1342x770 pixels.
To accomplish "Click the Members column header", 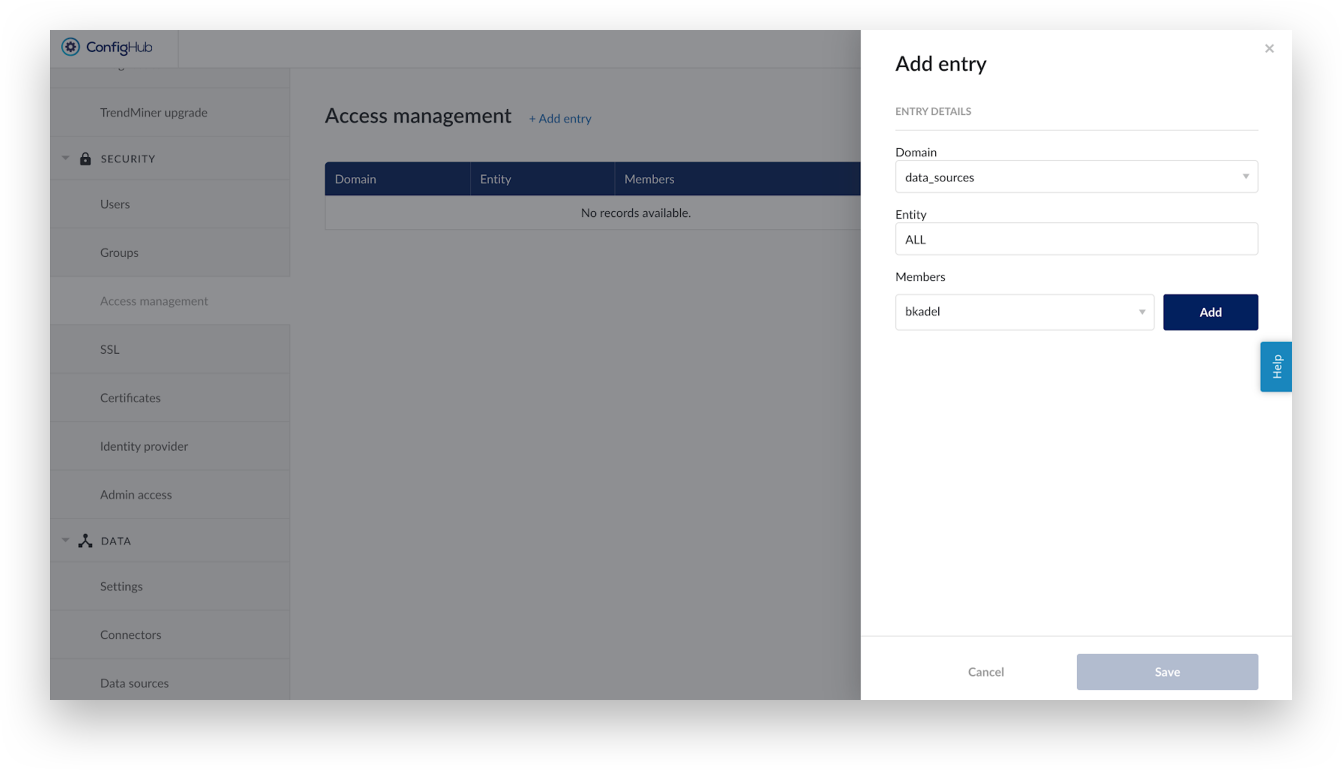I will (737, 179).
